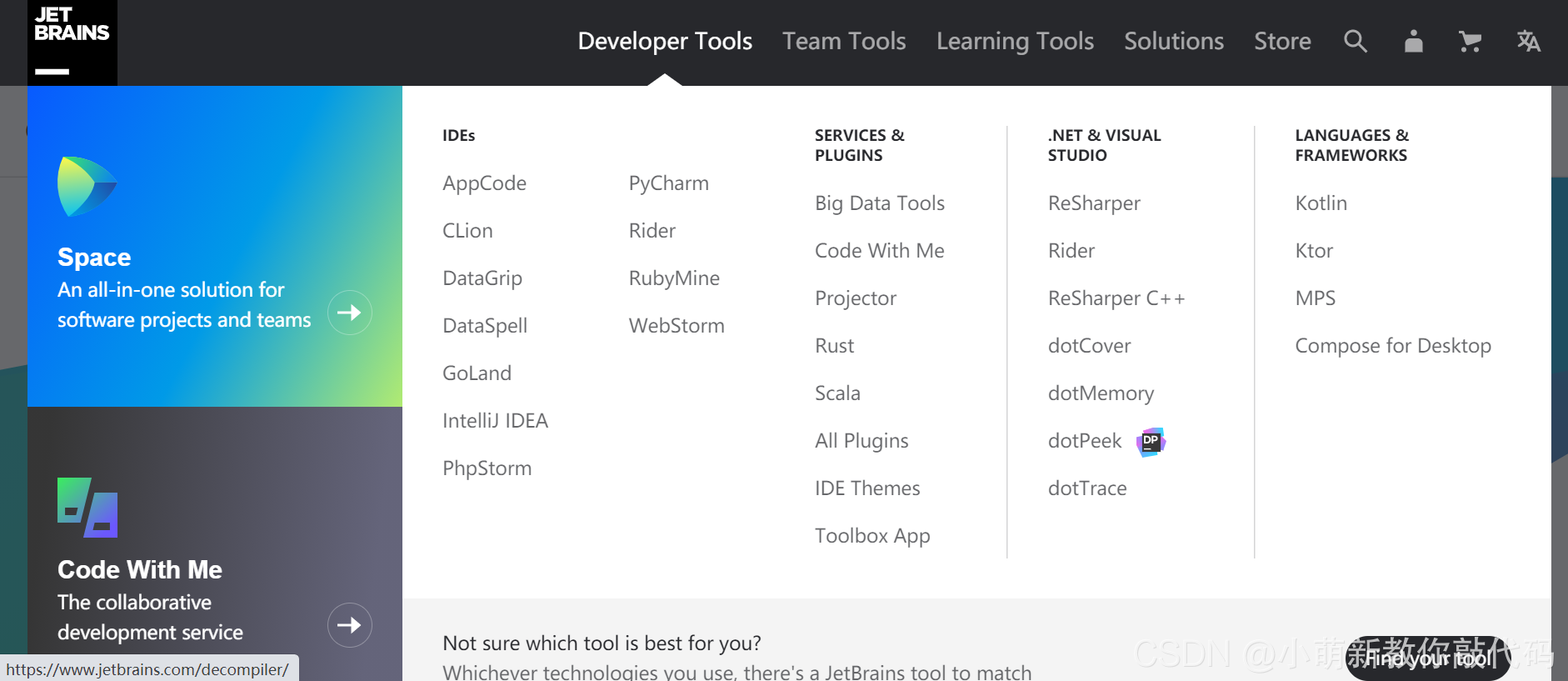Open the shopping cart icon
Screen dimensions: 1568x681
(1470, 42)
